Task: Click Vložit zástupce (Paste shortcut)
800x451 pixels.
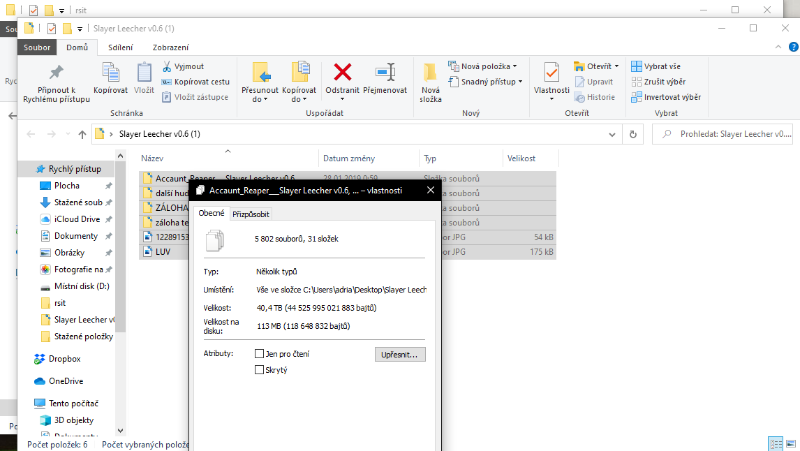Action: click(195, 97)
